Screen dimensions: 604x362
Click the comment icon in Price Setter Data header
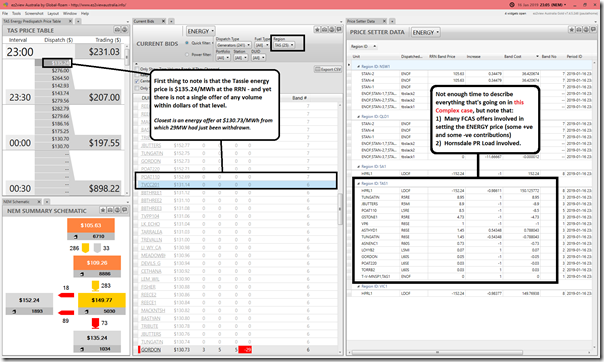(593, 30)
